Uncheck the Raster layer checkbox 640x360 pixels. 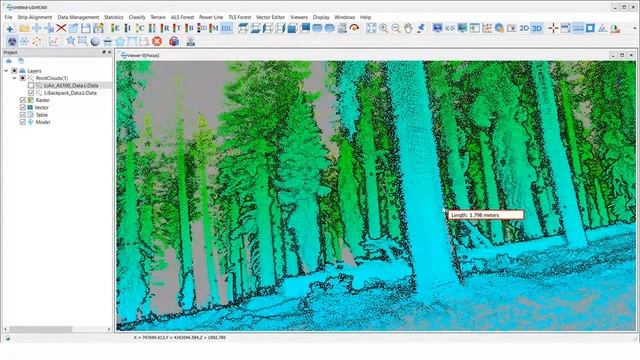coord(22,100)
